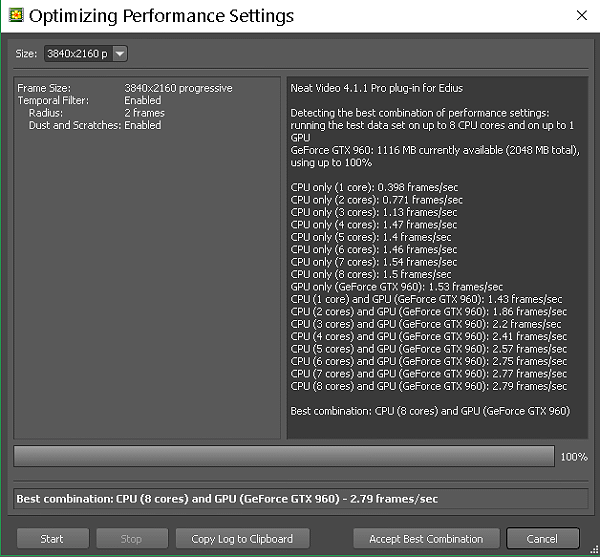Click 'CPU only (1 core): 0.398 frames/sec' line
This screenshot has height=557, width=600.
pyautogui.click(x=374, y=187)
